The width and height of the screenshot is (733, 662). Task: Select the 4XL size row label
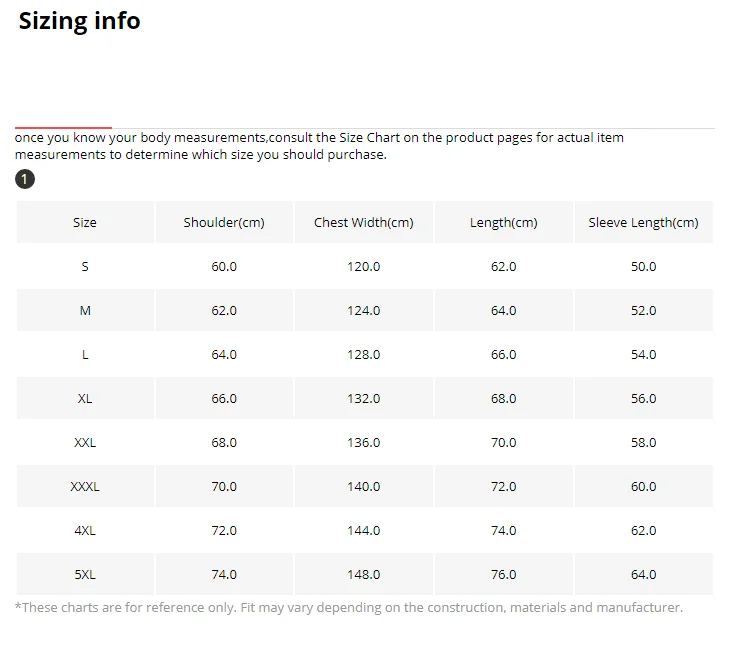click(85, 530)
